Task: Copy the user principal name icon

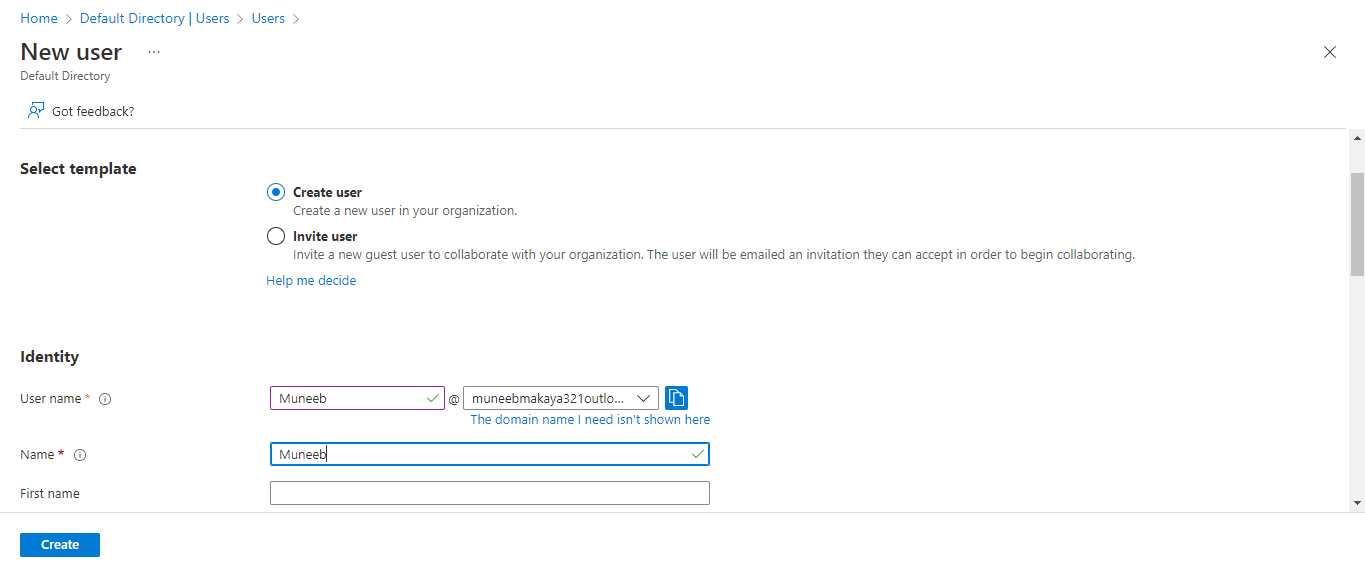Action: [x=676, y=398]
